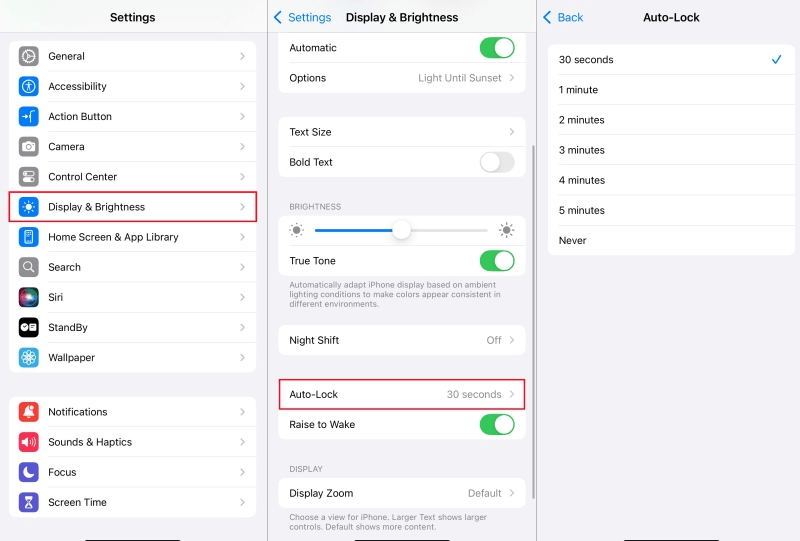Click the StandBy icon

(29, 327)
